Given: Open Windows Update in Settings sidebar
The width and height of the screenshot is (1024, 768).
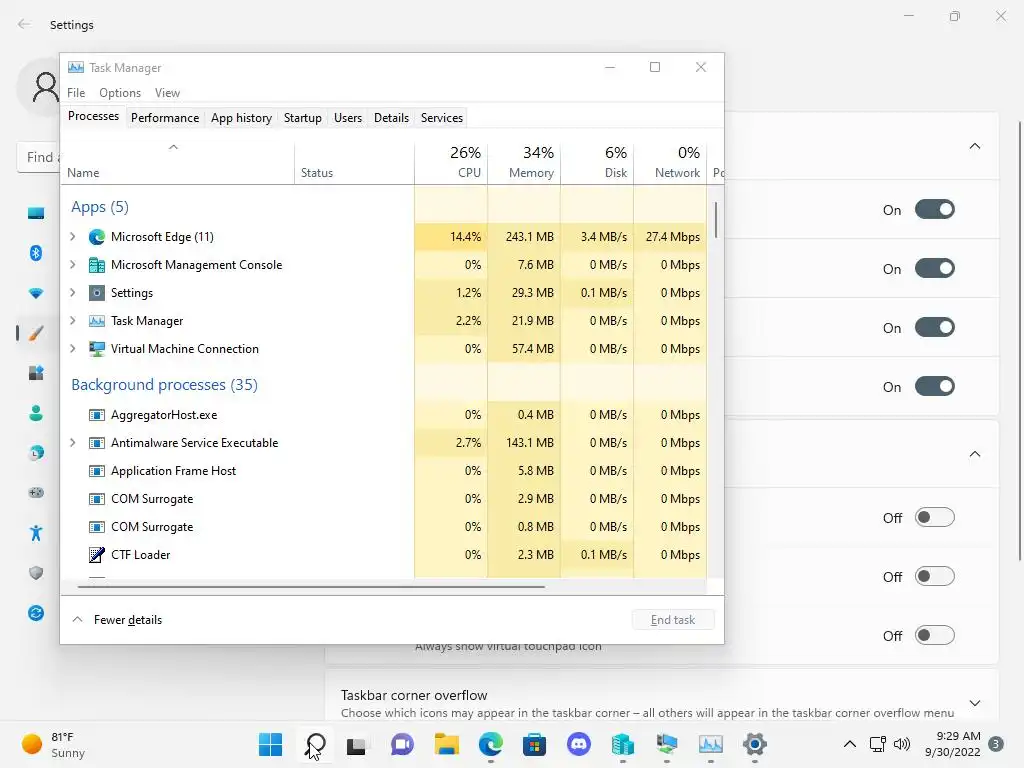Looking at the screenshot, I should tap(36, 613).
